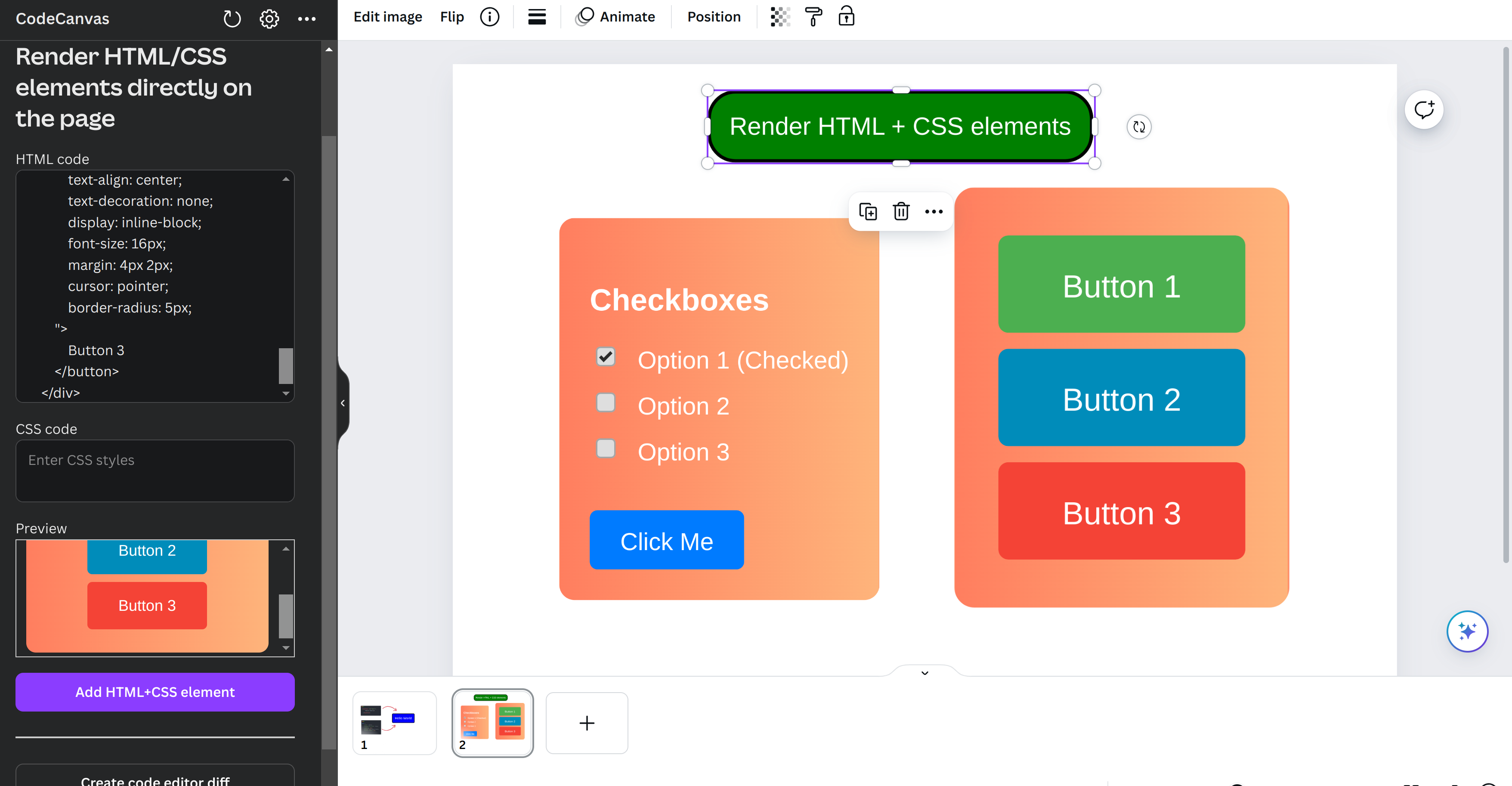Click the CodeCanvas refresh icon
This screenshot has height=786, width=1512.
pyautogui.click(x=232, y=19)
